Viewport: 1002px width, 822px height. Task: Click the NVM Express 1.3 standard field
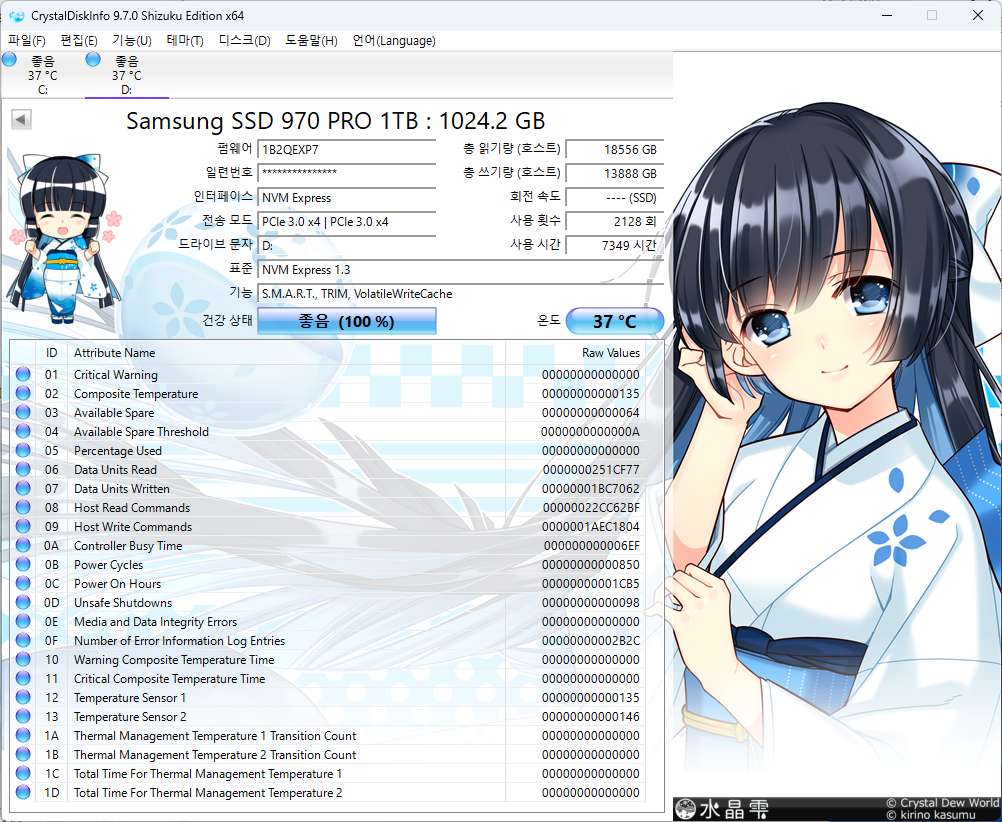tap(460, 269)
